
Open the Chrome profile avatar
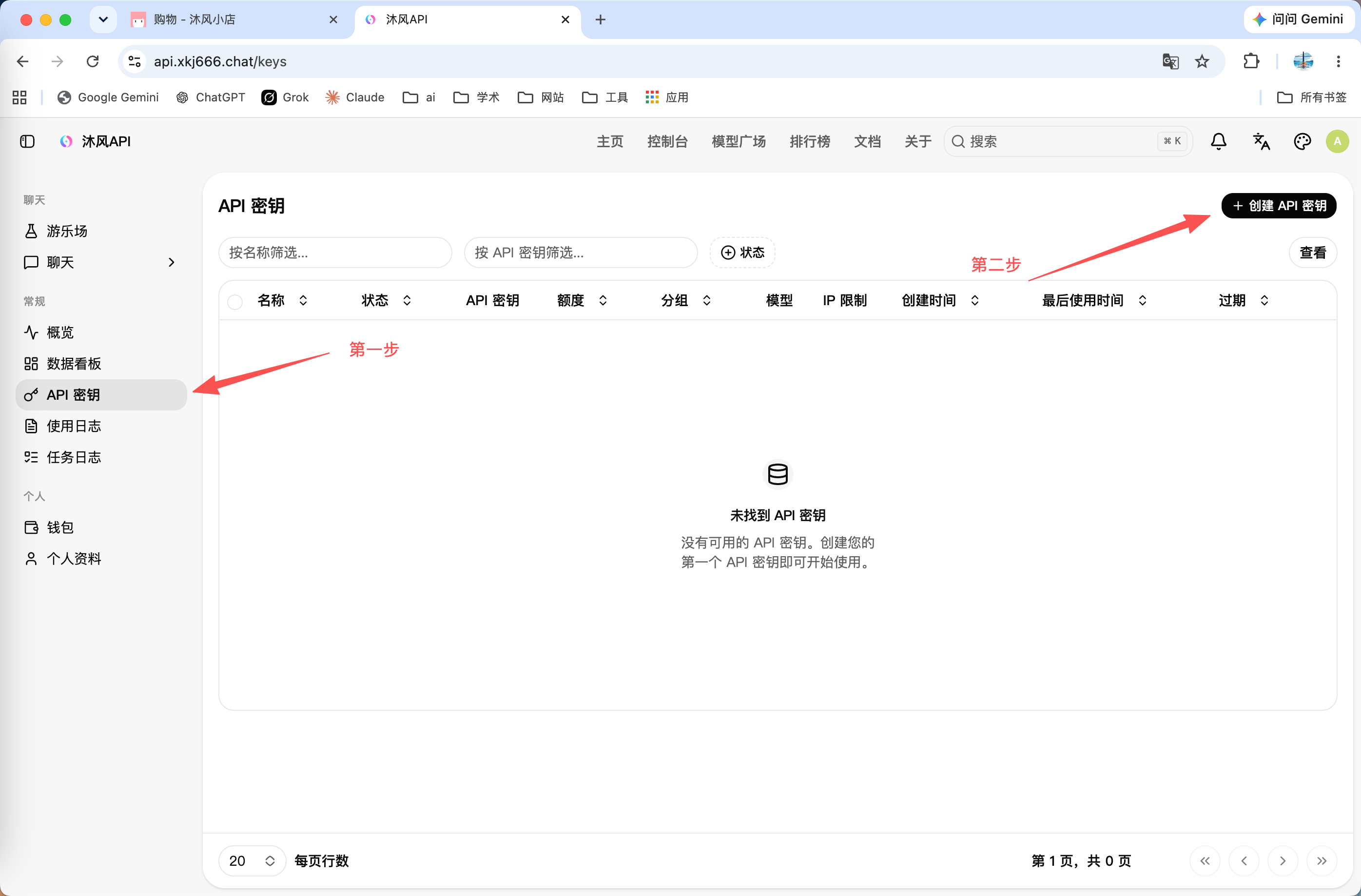point(1303,61)
